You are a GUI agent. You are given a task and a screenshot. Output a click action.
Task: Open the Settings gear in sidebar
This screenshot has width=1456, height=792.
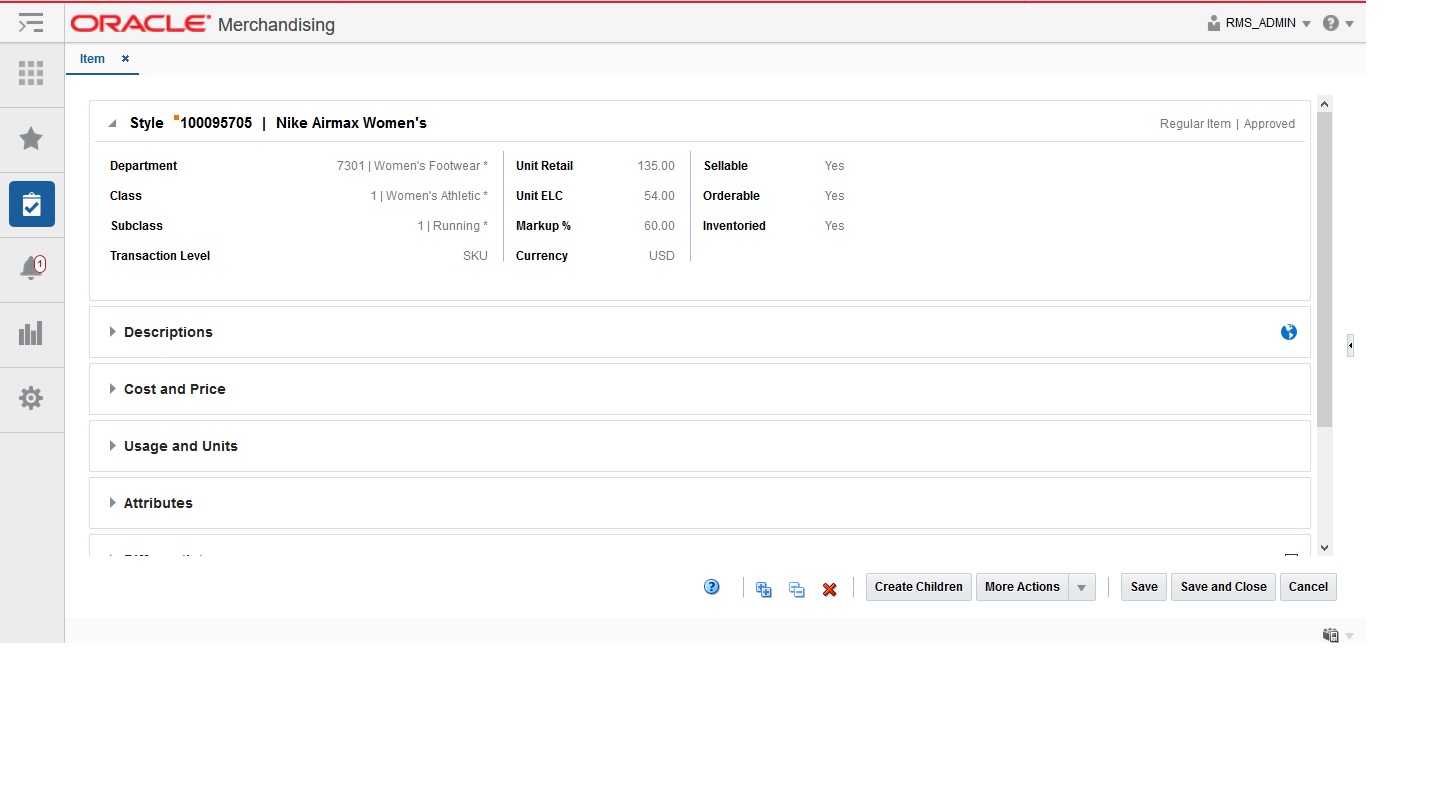click(31, 398)
